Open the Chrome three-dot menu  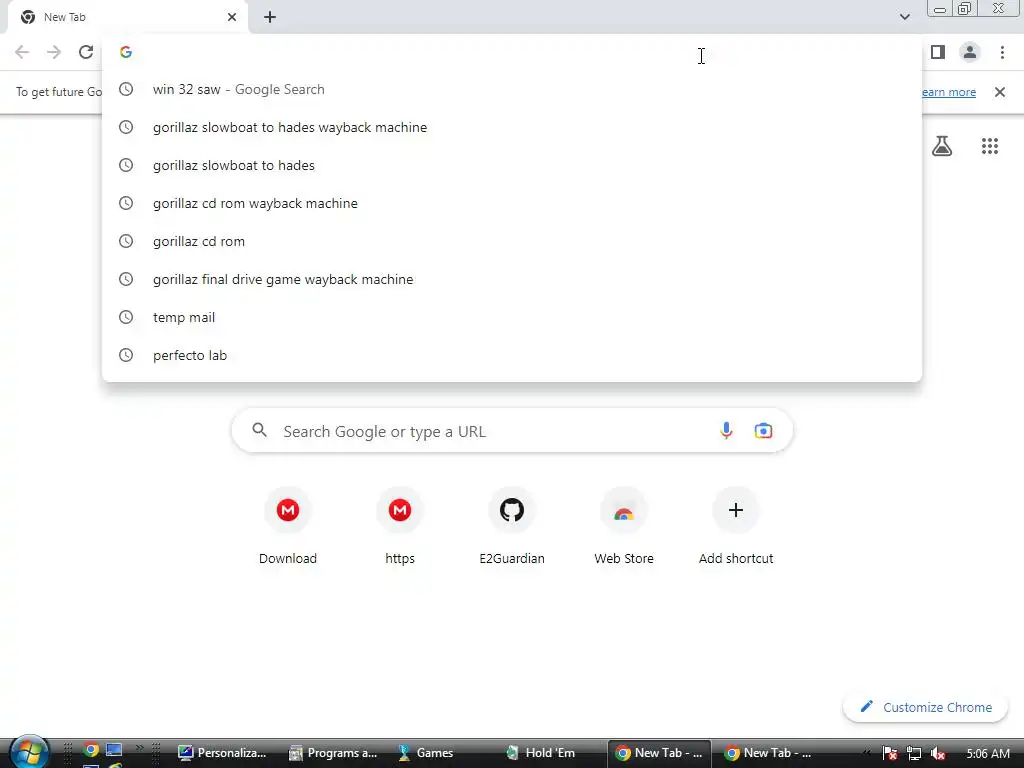coord(1002,52)
